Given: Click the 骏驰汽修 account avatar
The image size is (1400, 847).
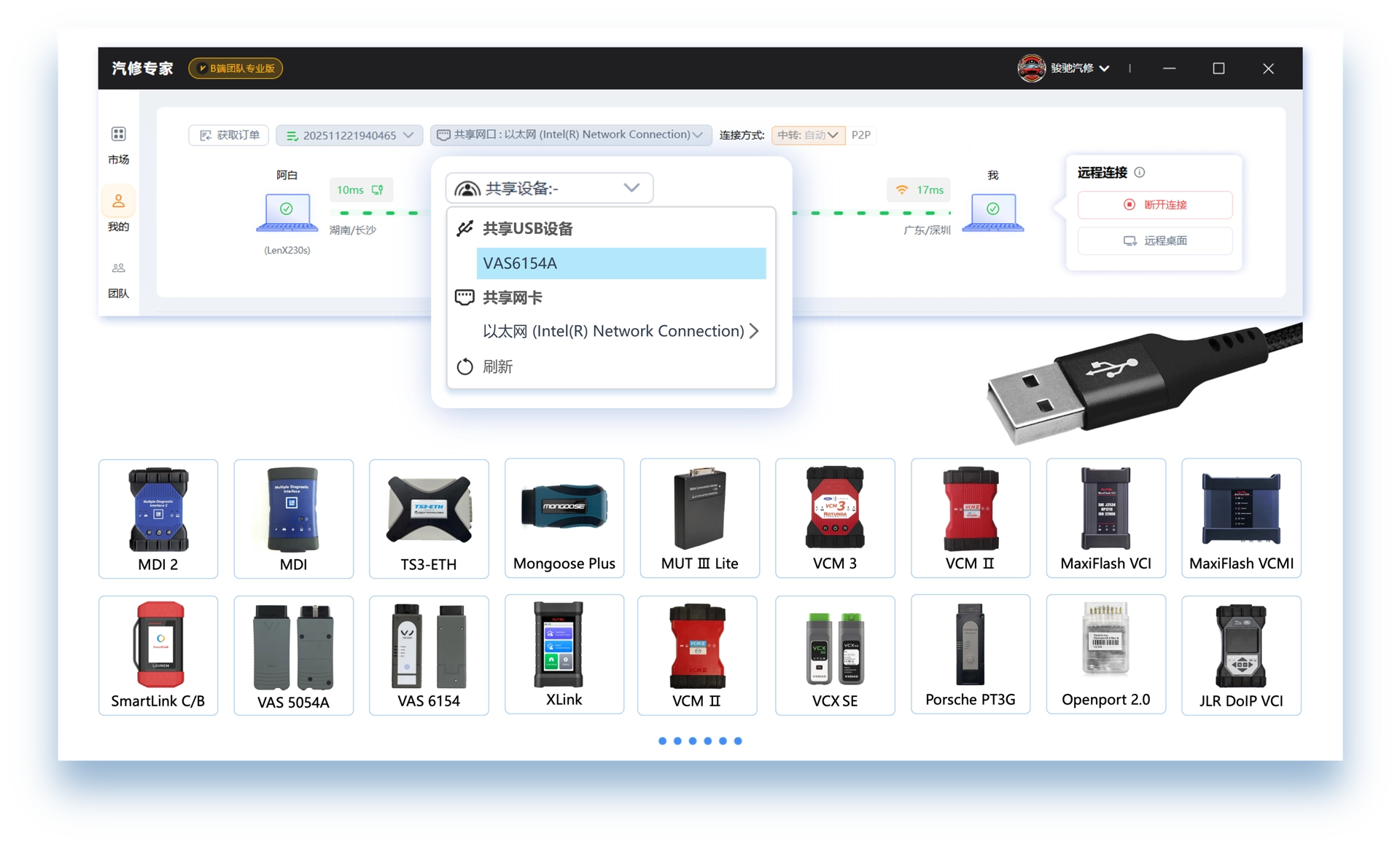Looking at the screenshot, I should (x=1031, y=69).
